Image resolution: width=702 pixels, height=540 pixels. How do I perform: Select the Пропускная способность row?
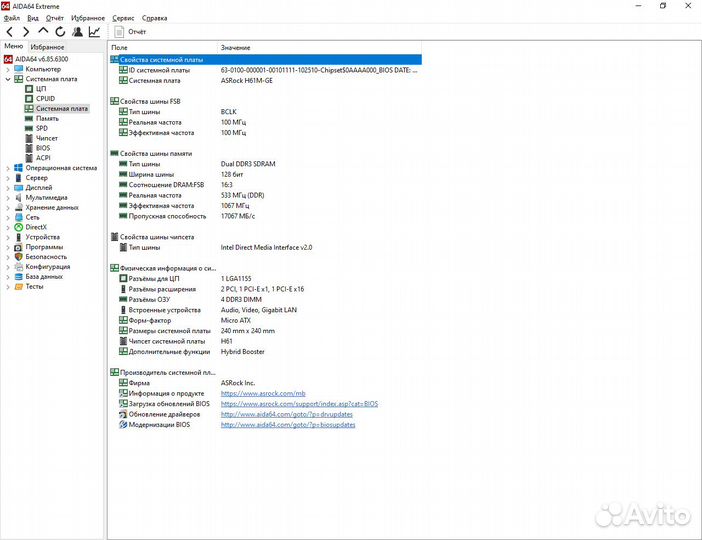pos(265,216)
